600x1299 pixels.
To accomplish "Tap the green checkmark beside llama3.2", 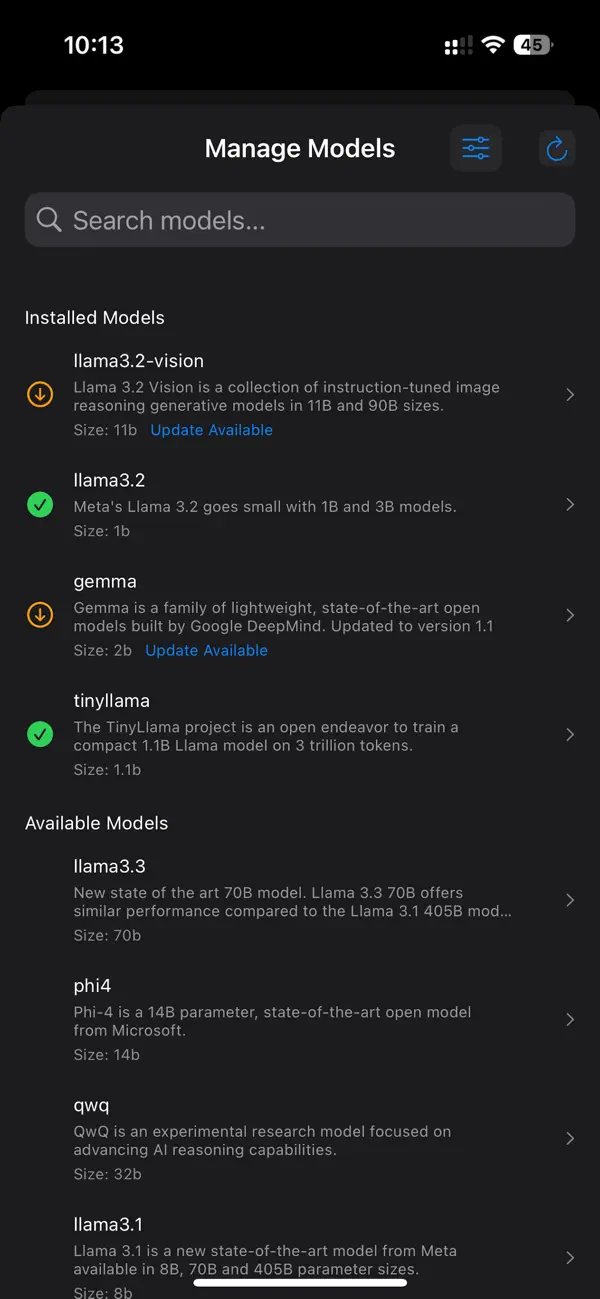I will (x=39, y=505).
